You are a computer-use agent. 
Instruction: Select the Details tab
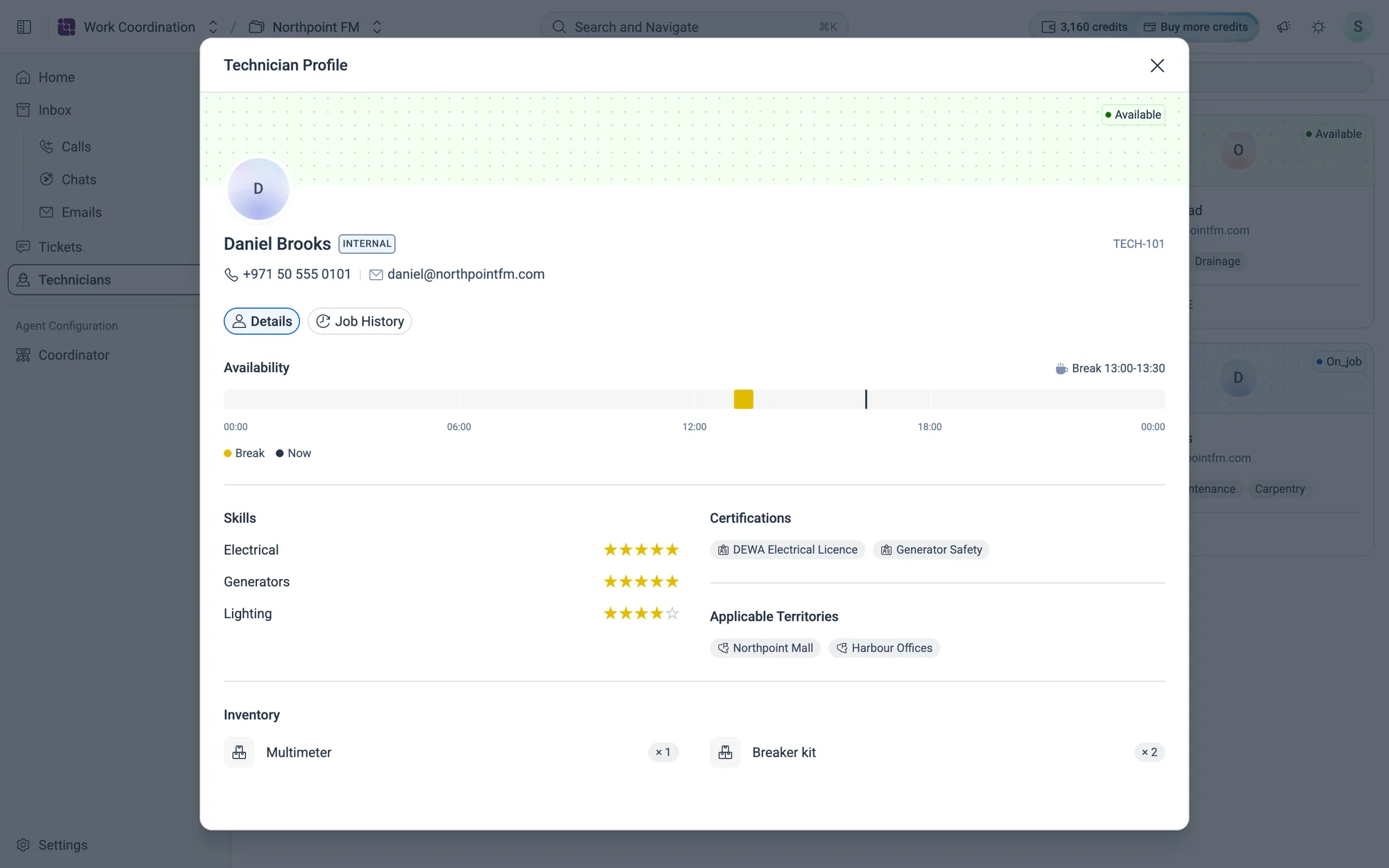coord(262,322)
